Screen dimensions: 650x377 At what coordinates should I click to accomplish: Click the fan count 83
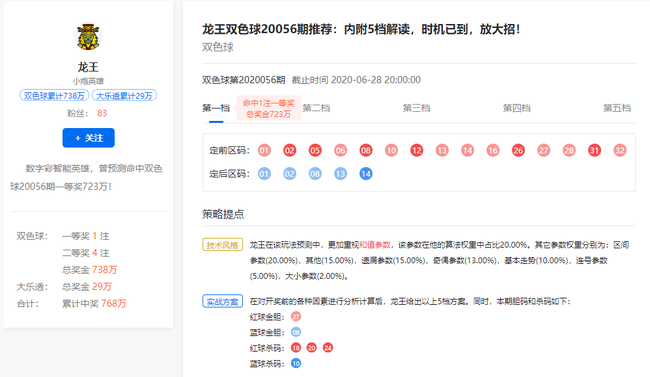pyautogui.click(x=102, y=113)
